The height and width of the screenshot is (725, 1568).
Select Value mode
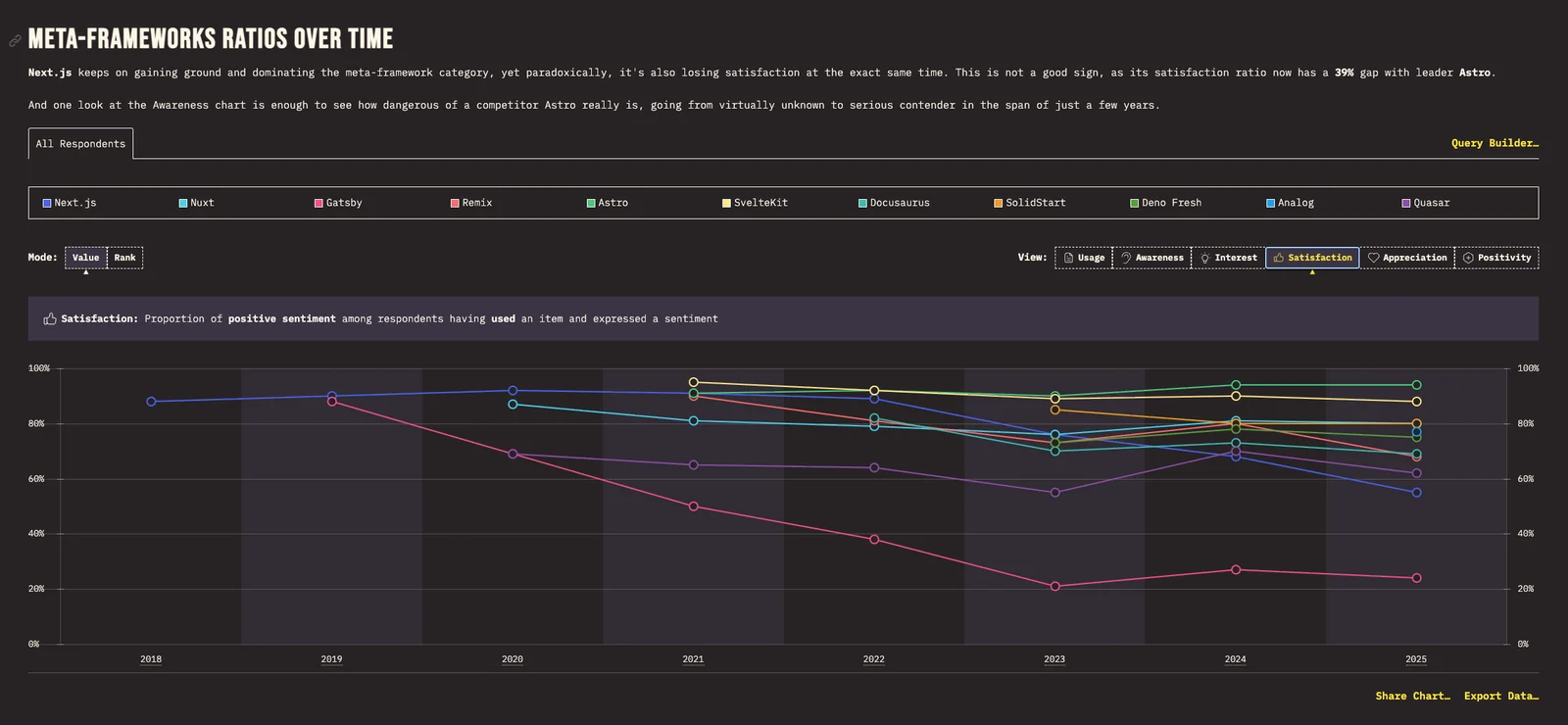(x=85, y=258)
